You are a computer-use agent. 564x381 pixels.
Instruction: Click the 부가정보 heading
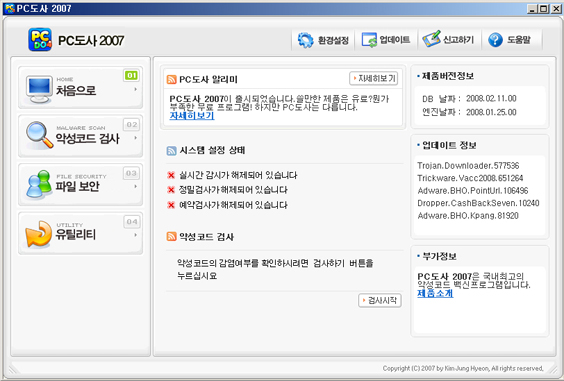[440, 257]
